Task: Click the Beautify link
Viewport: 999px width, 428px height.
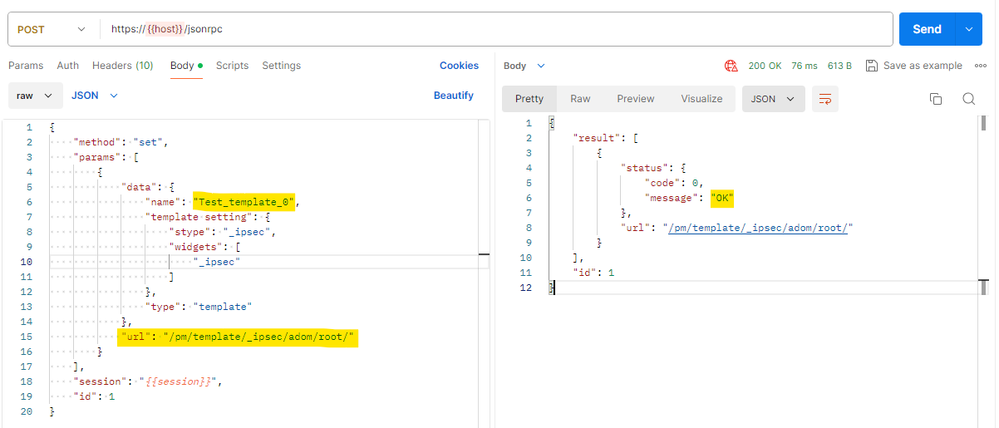Action: coord(453,95)
